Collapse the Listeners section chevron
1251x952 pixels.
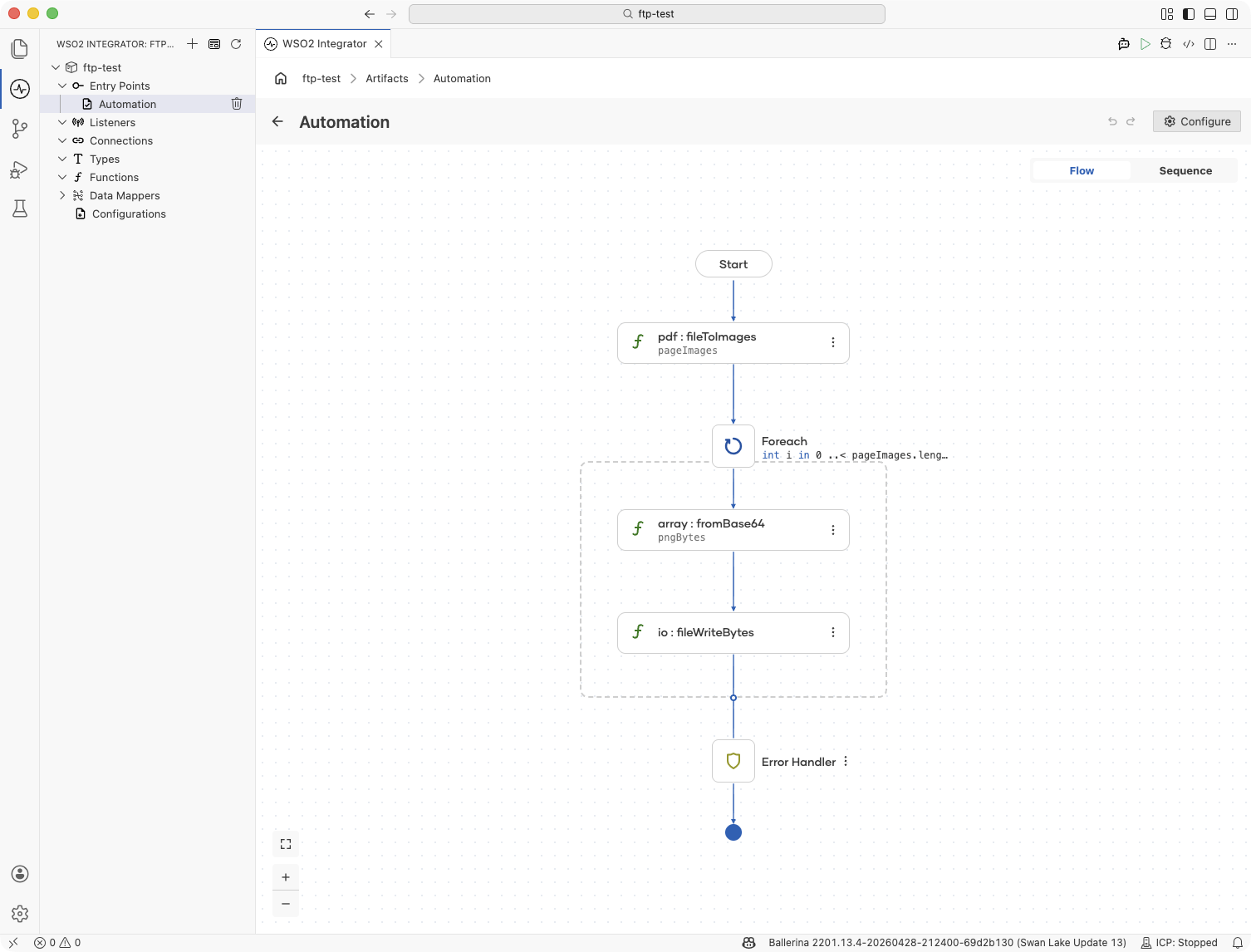[62, 122]
